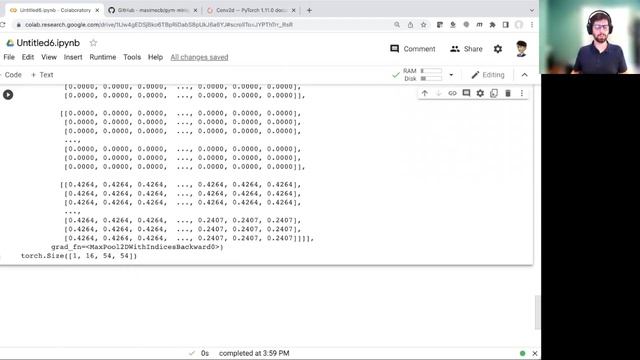Rename the Untitled6.ipynb notebook title
640x360 pixels.
pyautogui.click(x=48, y=43)
